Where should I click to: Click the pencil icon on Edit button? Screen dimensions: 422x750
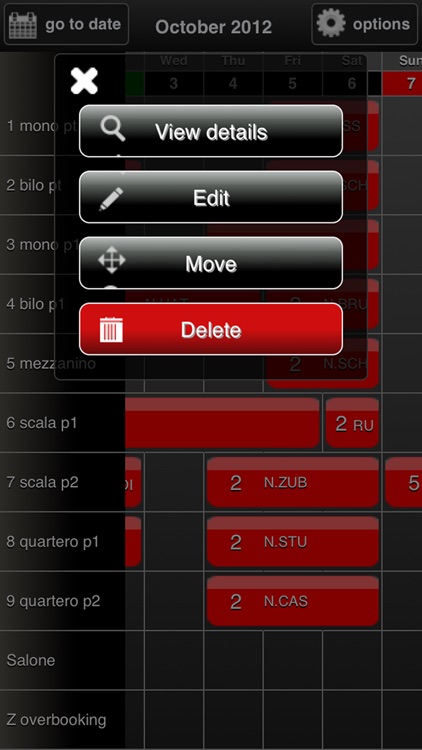click(x=111, y=199)
